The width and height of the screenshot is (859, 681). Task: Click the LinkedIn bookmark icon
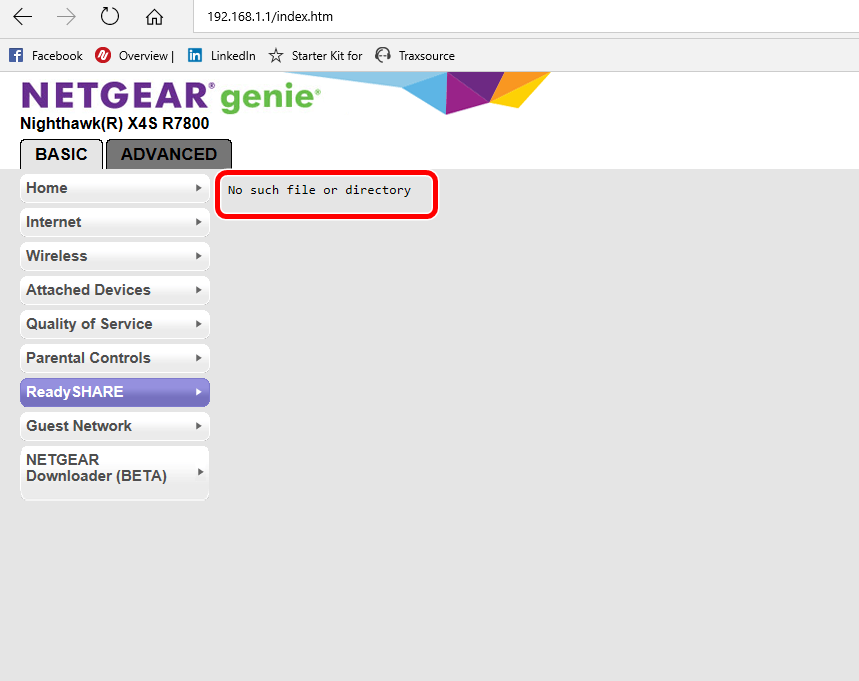coord(194,55)
